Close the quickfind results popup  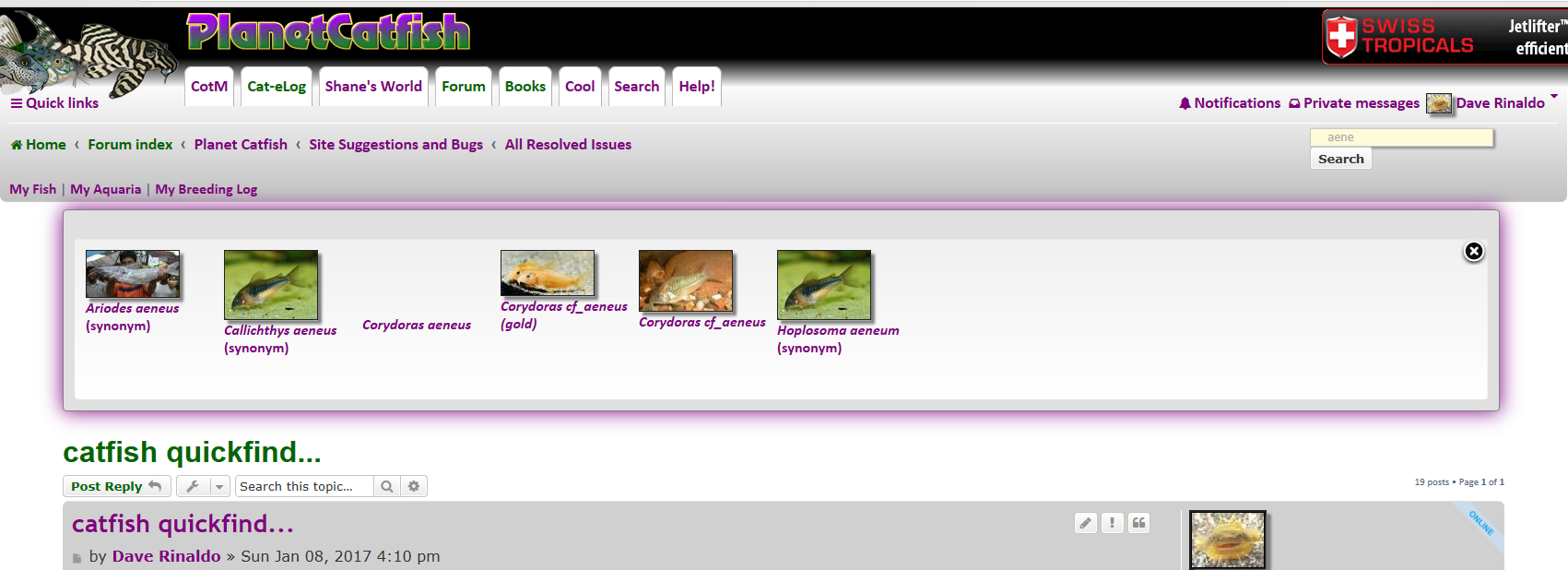(1474, 251)
